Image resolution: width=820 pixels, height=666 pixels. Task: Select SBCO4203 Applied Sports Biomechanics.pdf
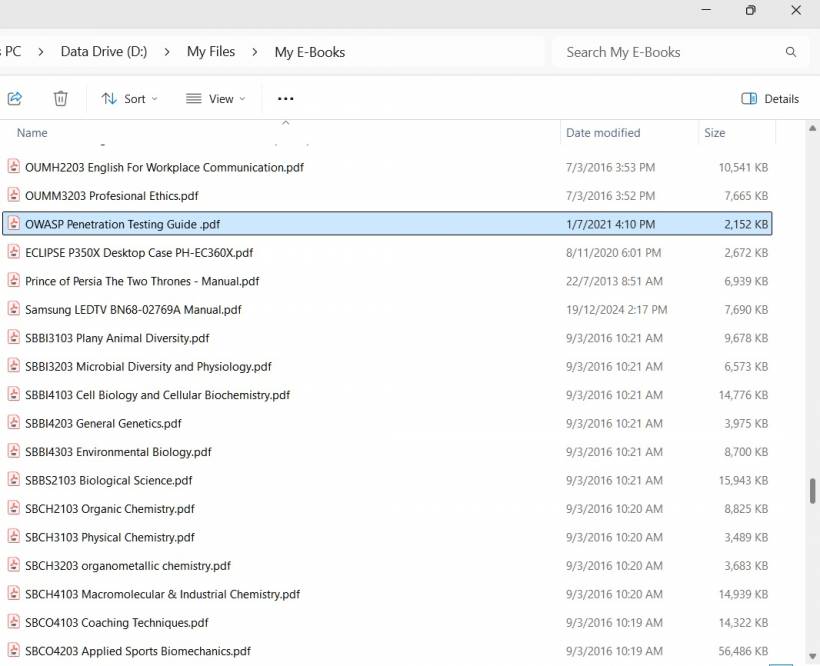coord(387,651)
